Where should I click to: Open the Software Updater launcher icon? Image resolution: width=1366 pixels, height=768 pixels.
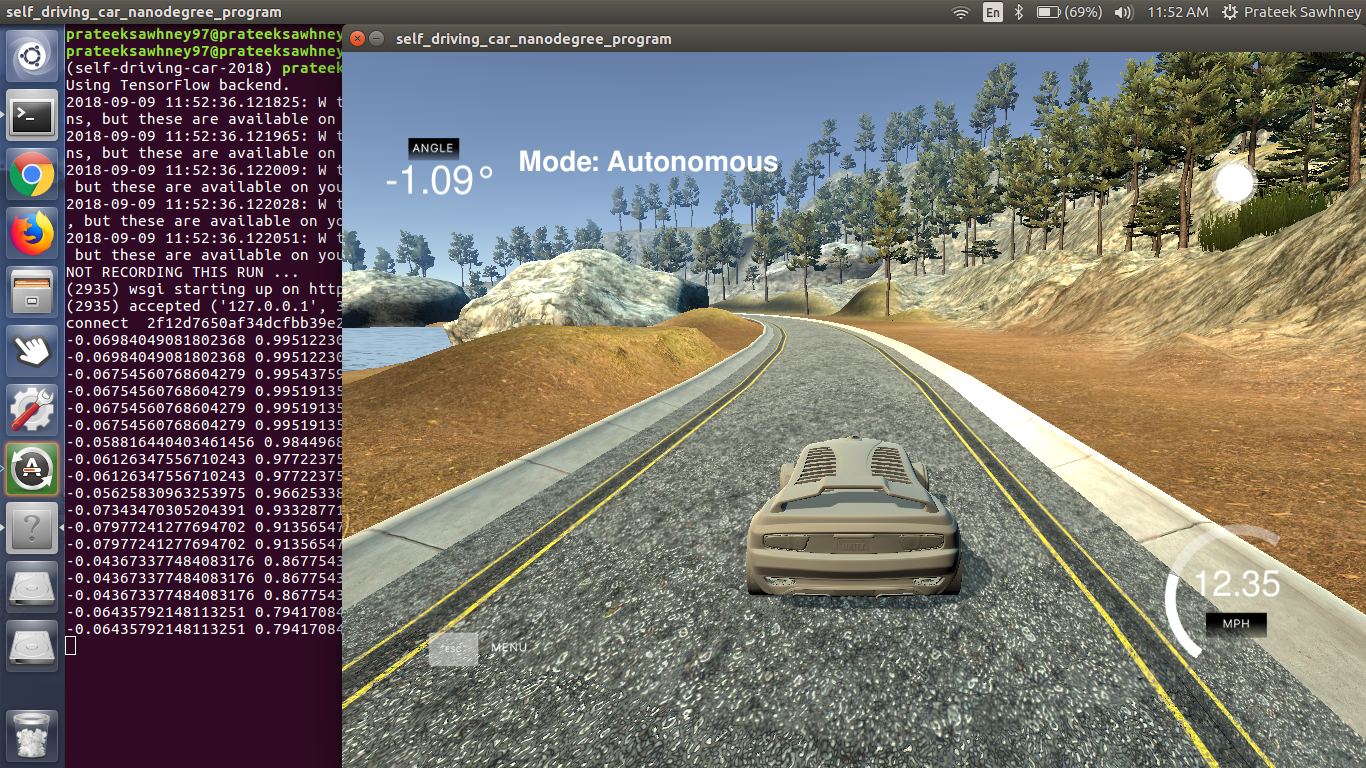coord(32,468)
